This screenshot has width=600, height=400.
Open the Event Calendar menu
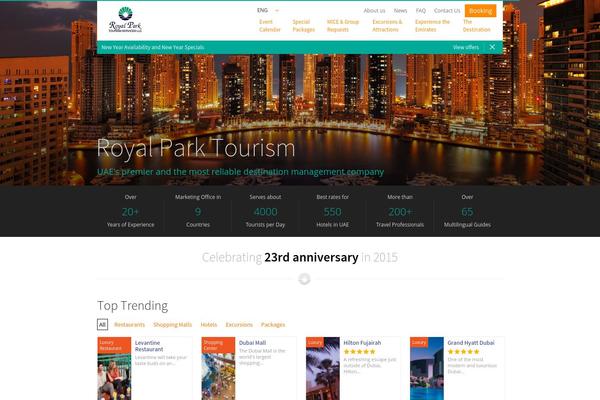[x=270, y=26]
